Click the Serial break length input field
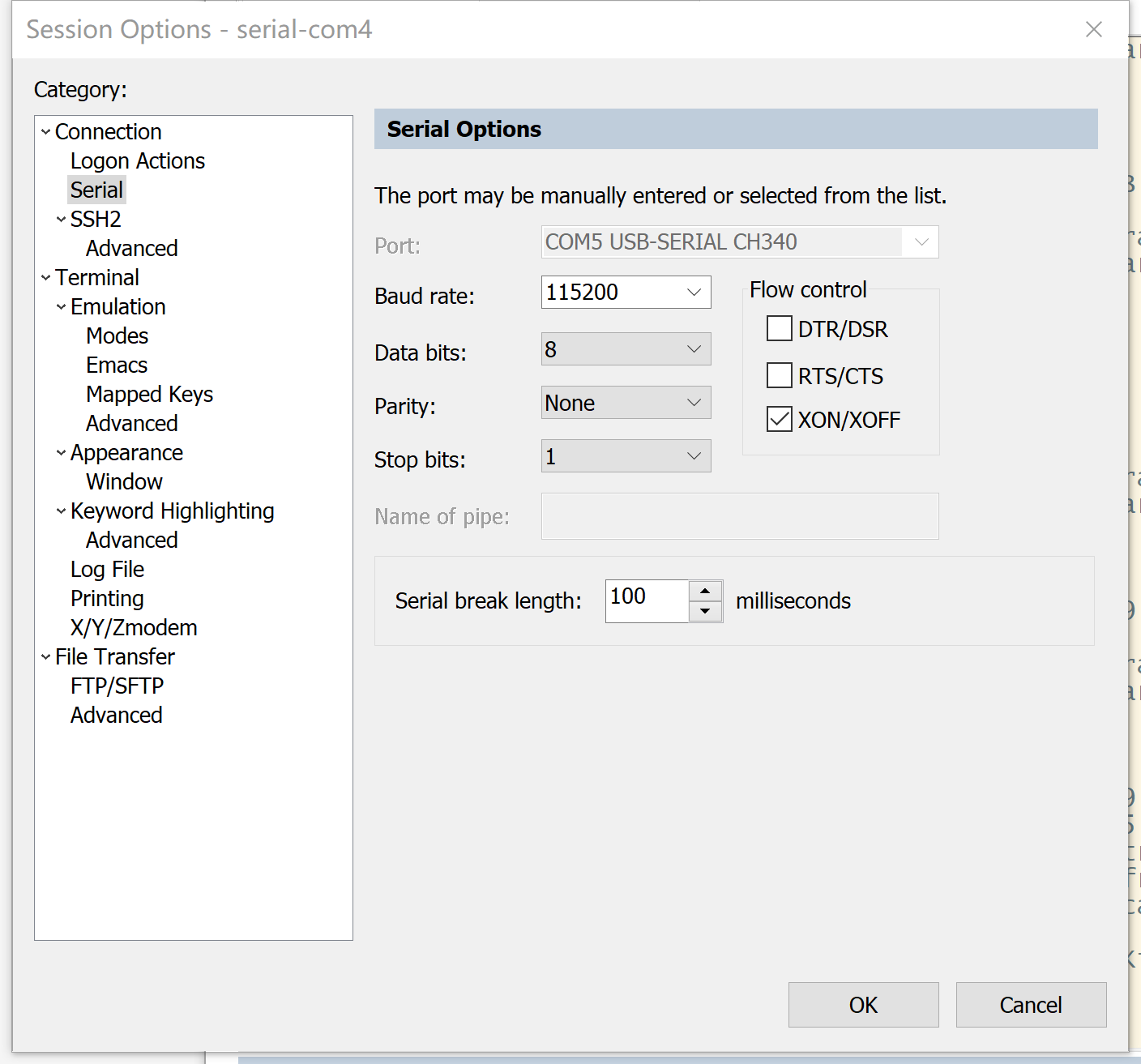The width and height of the screenshot is (1141, 1064). [647, 600]
